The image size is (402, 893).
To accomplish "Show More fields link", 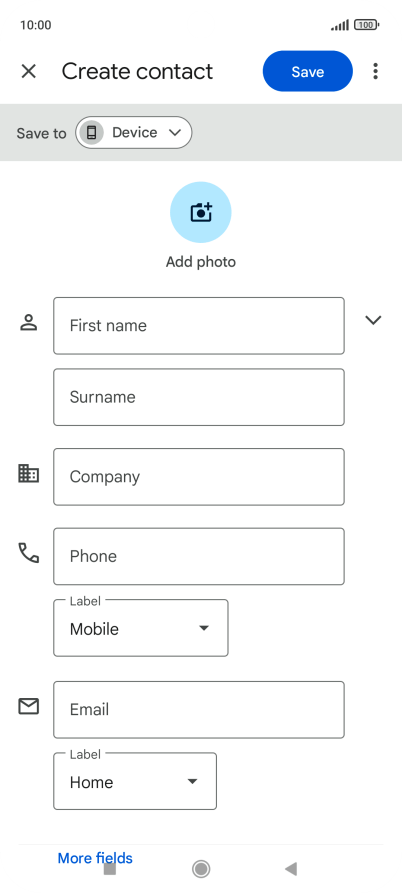I will 95,858.
